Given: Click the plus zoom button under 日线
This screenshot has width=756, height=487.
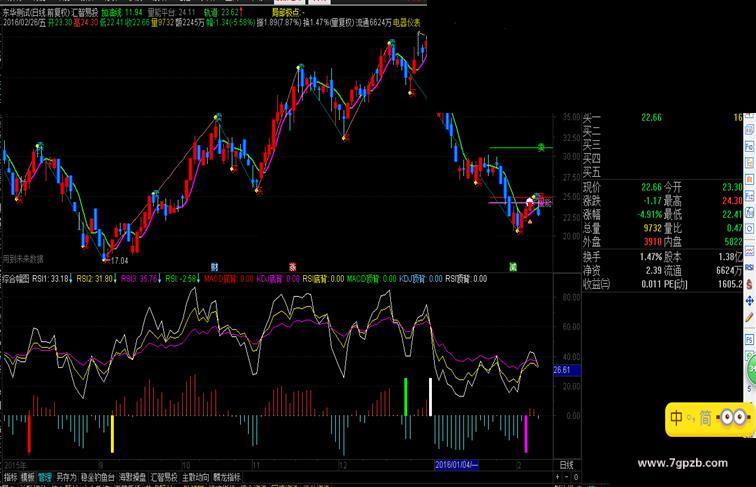Looking at the screenshot, I should coord(558,477).
